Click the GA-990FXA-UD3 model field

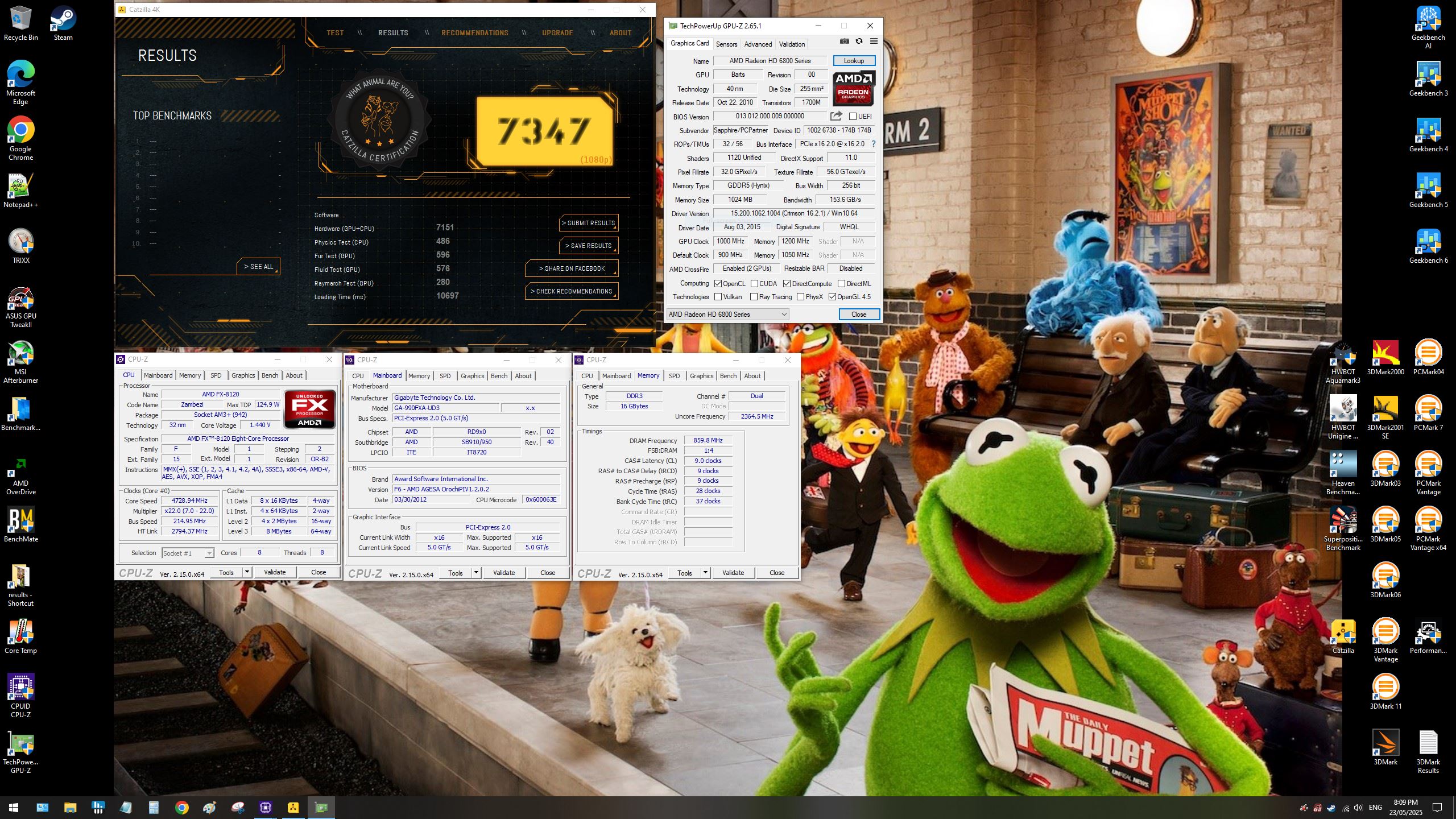446,408
